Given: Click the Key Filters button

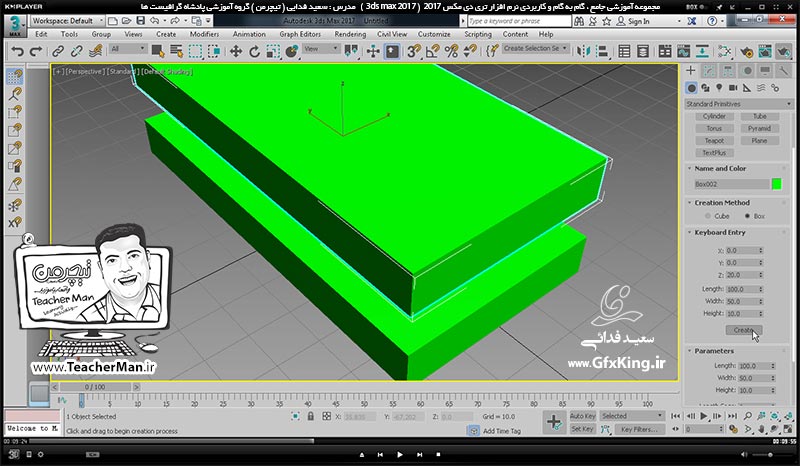Looking at the screenshot, I should (x=639, y=429).
